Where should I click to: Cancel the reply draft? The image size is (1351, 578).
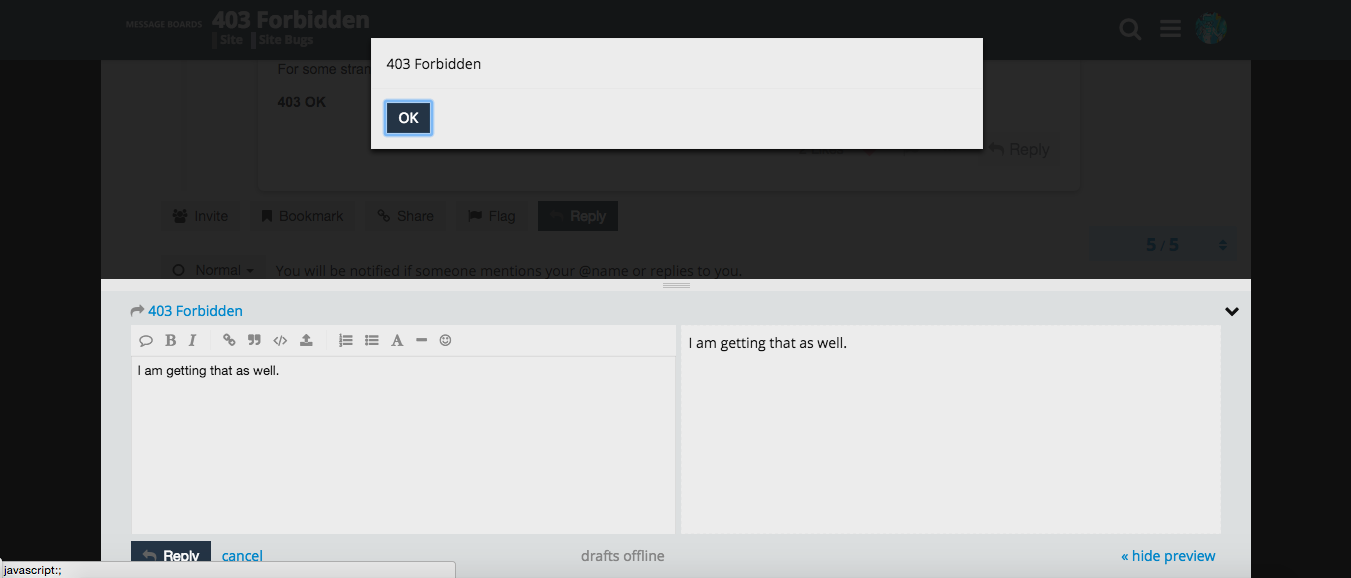(242, 555)
